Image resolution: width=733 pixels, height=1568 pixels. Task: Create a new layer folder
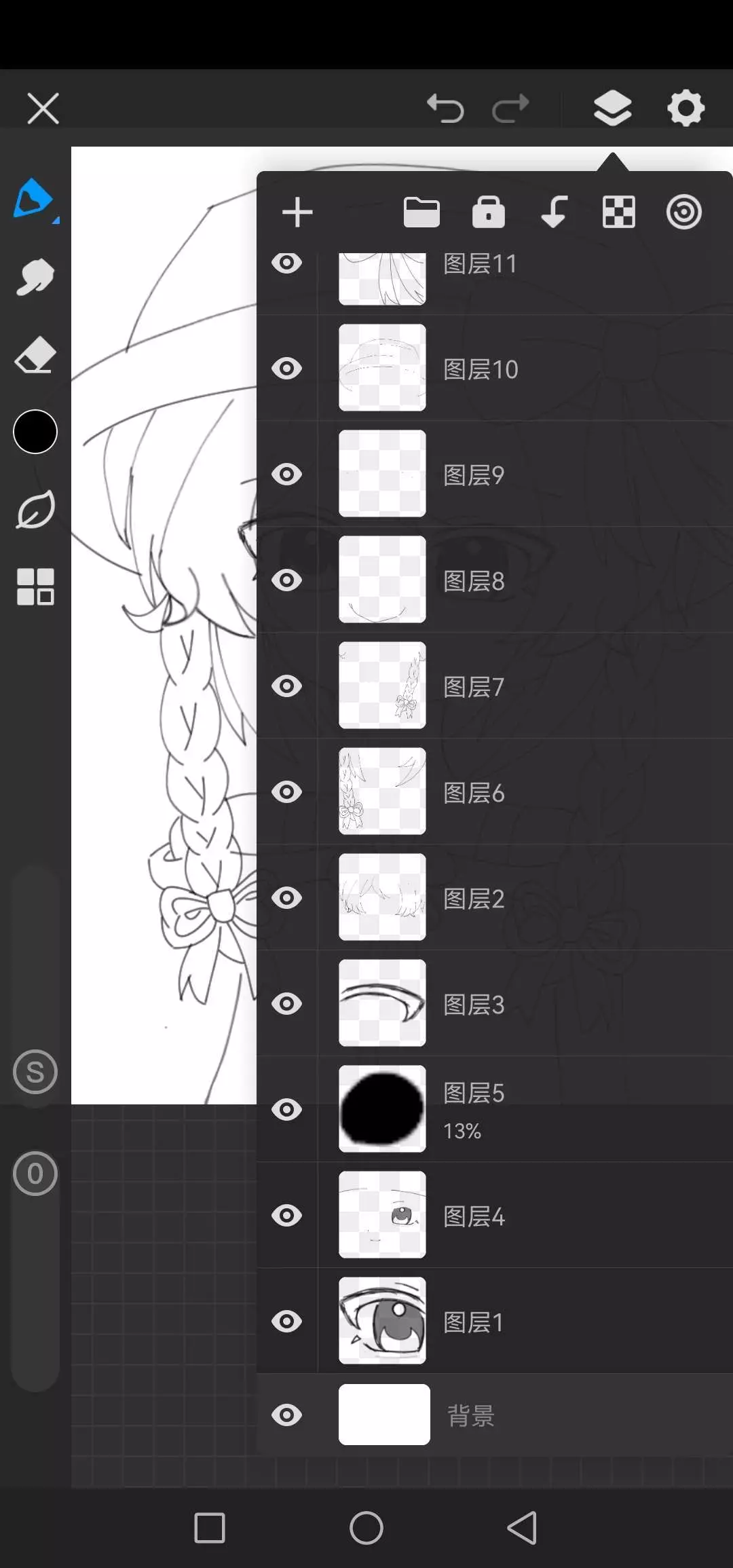(421, 212)
